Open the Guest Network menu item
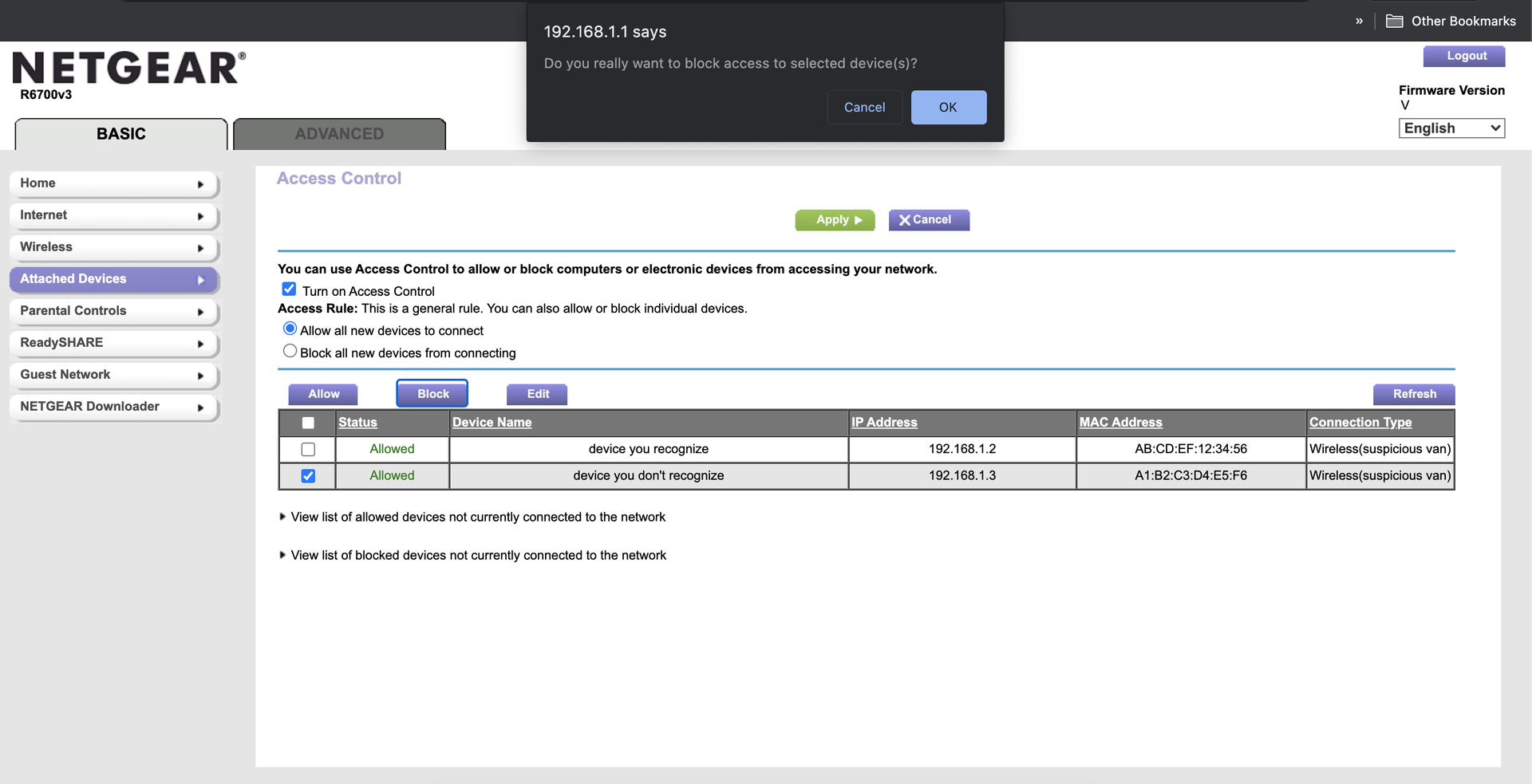1532x784 pixels. tap(114, 375)
